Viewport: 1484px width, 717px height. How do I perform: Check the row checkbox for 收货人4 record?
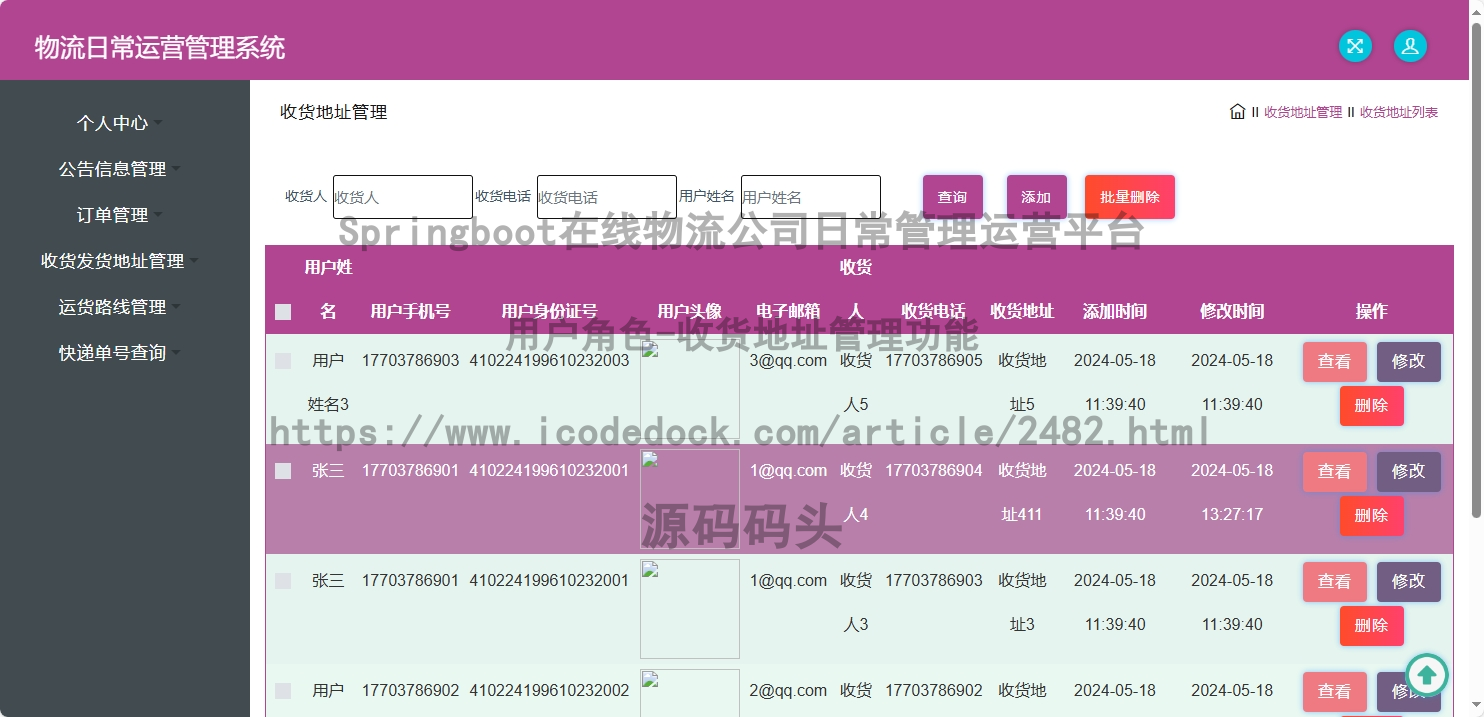tap(283, 471)
